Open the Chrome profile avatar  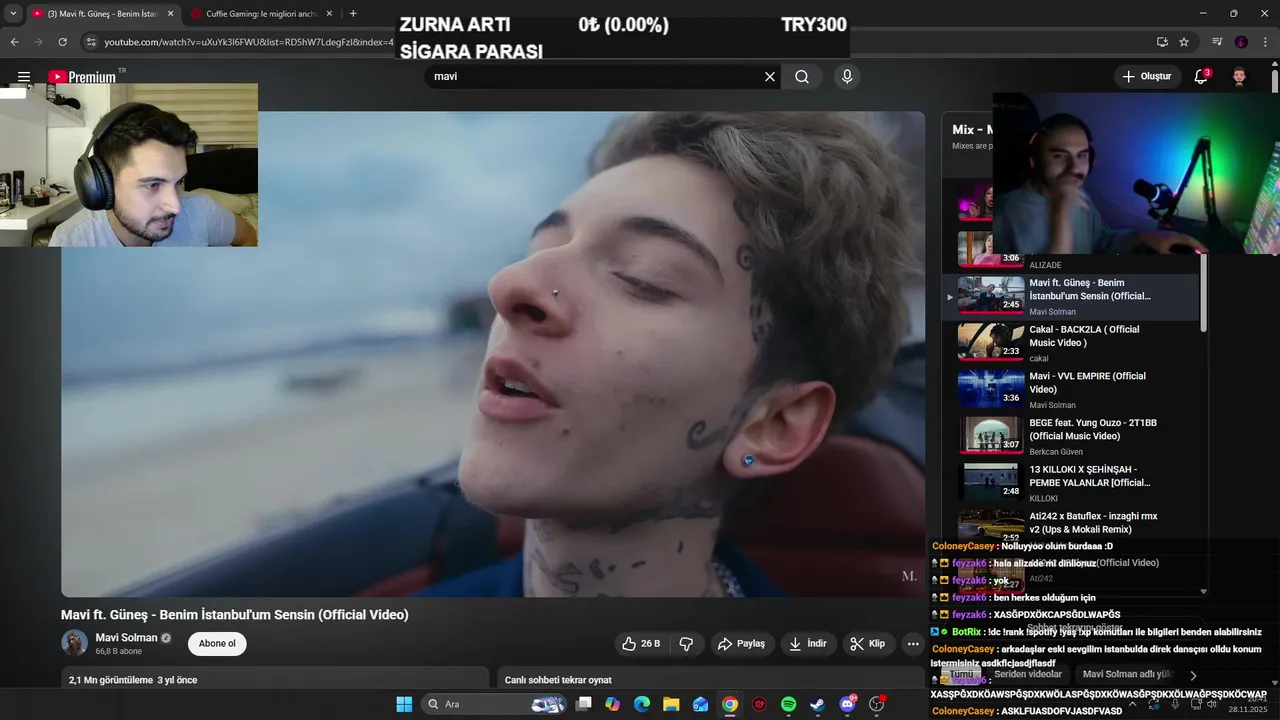point(1241,42)
